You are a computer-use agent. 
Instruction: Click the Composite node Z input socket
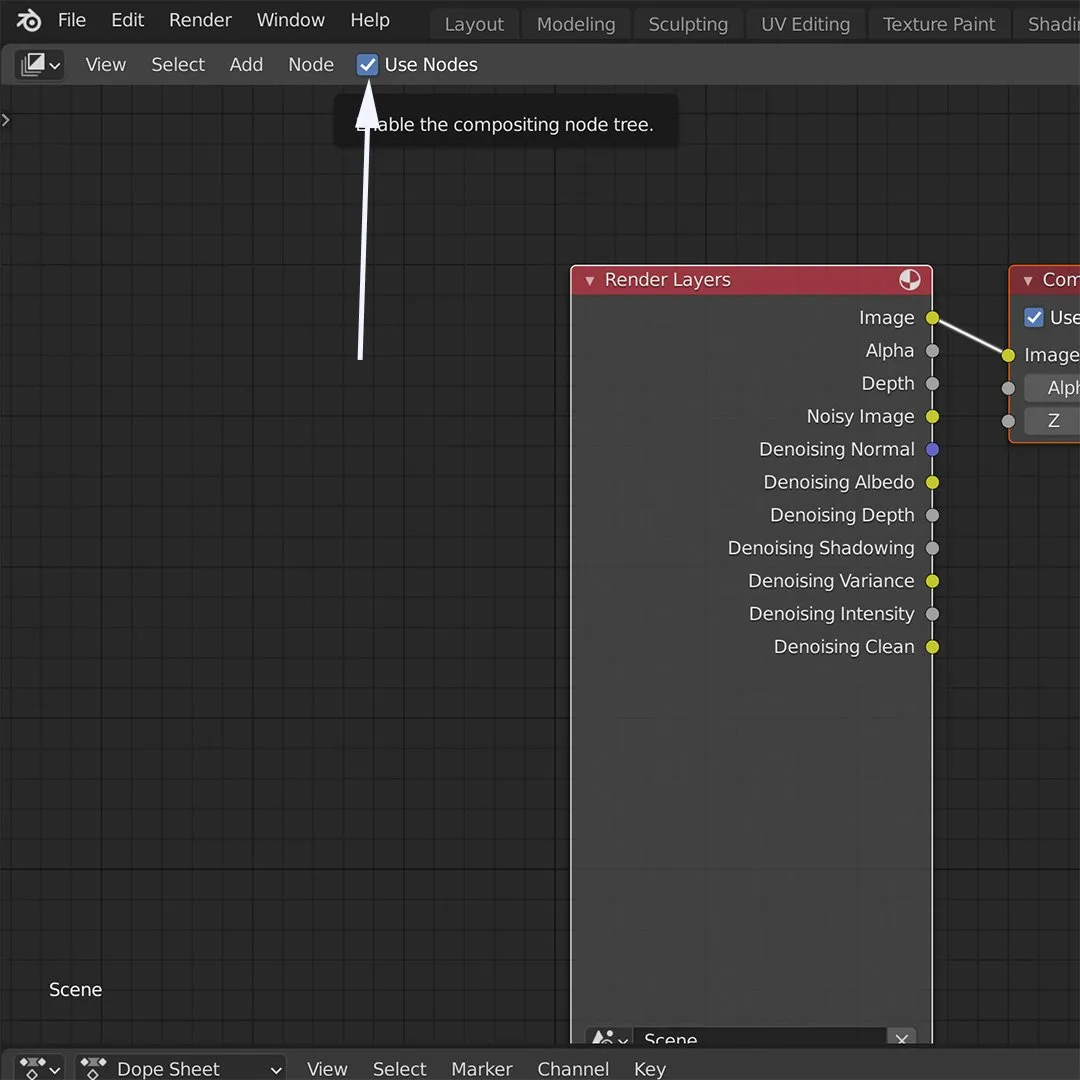point(1008,421)
